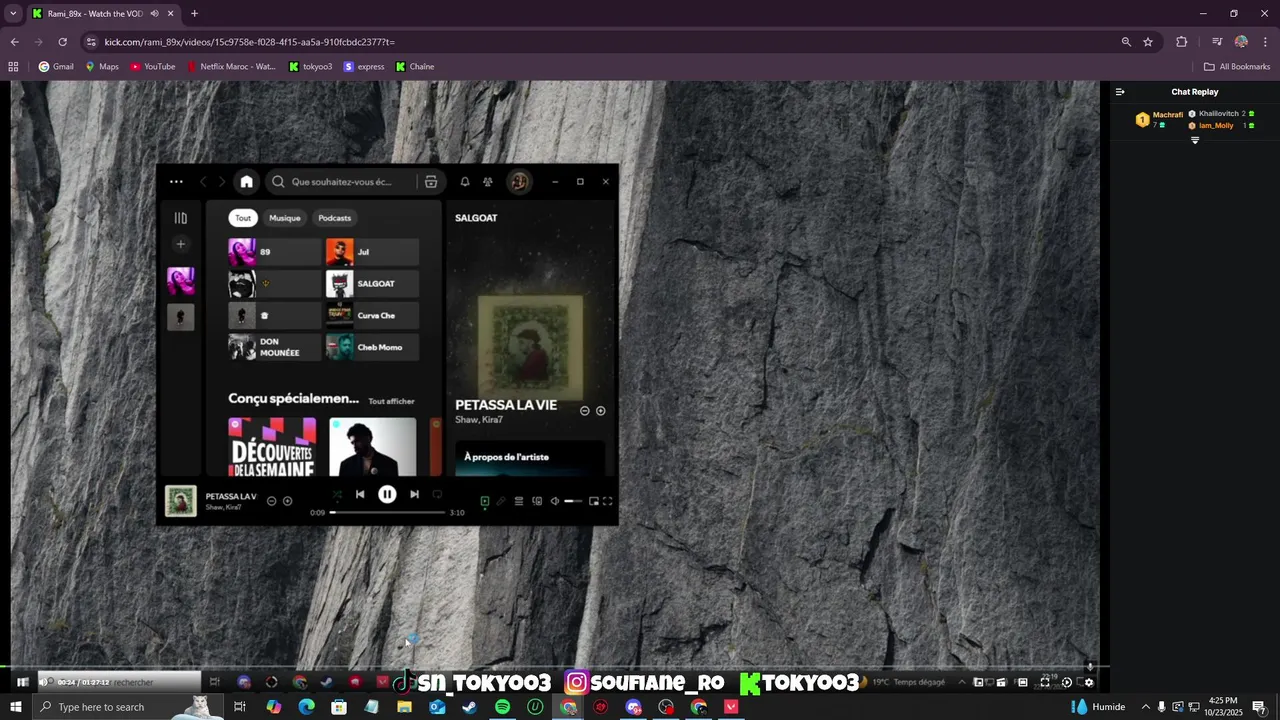This screenshot has width=1280, height=720.
Task: Open Spotify three-dots menu
Action: point(176,182)
